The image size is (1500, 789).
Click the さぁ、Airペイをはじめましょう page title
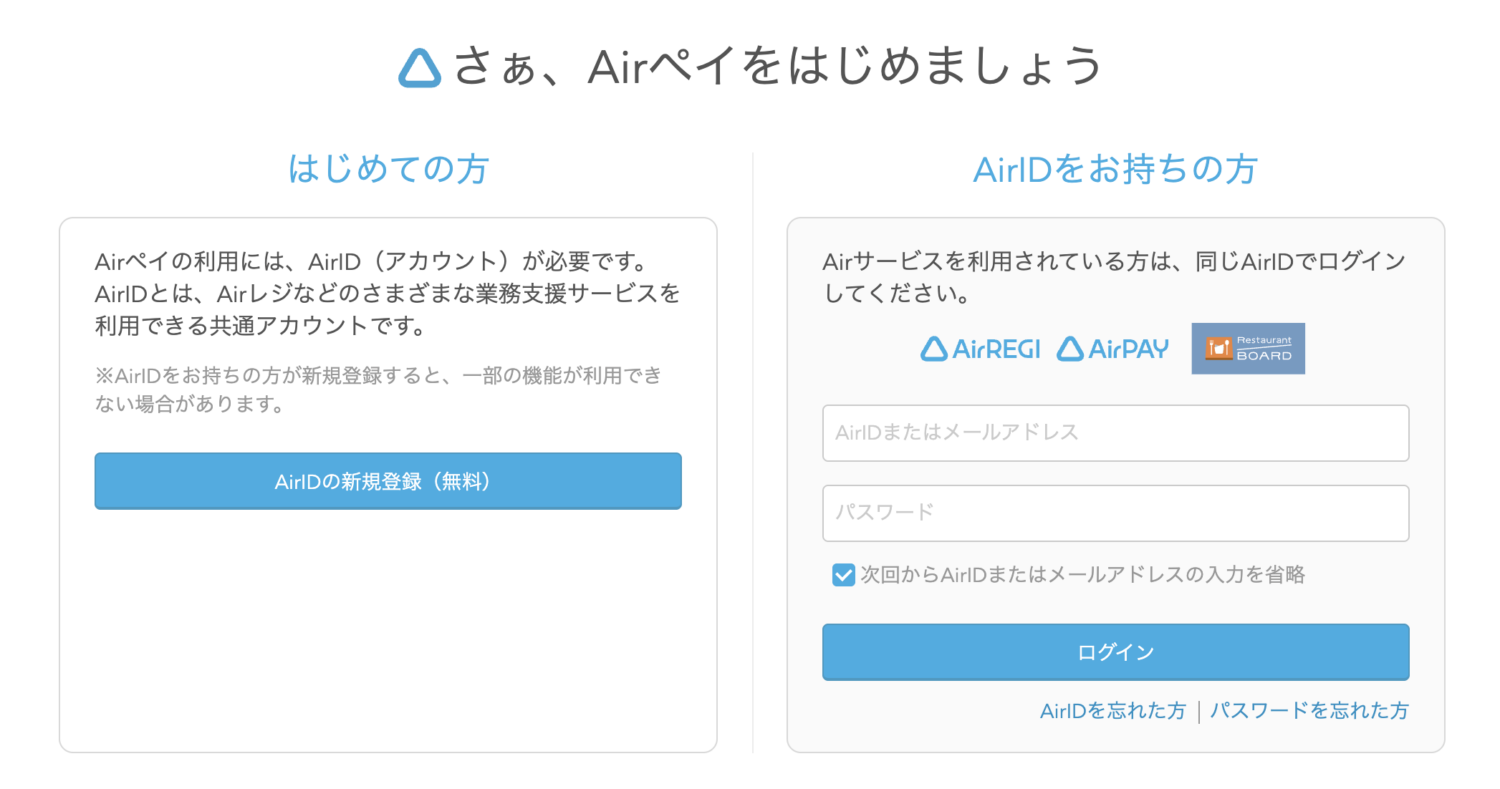(777, 67)
